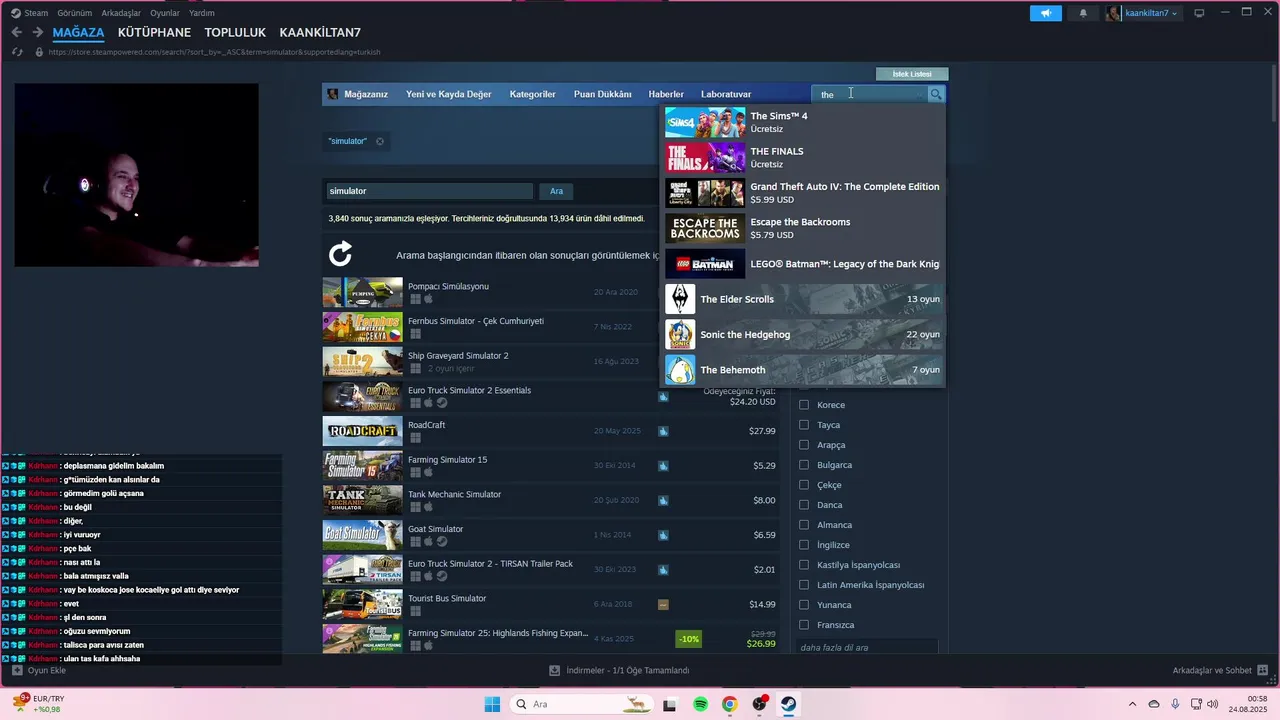Click the circular refresh results arrow
1280x720 pixels.
(341, 254)
